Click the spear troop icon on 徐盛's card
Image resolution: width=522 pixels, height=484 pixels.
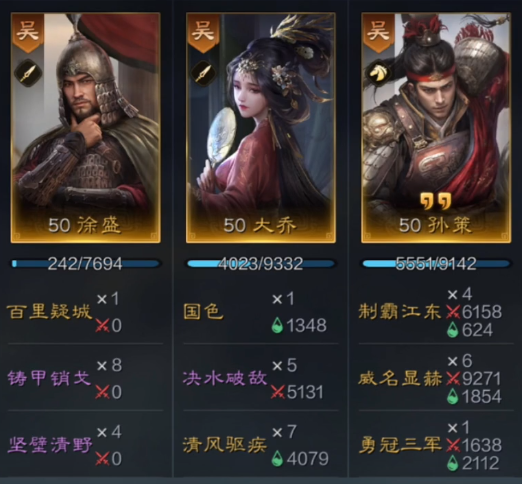pyautogui.click(x=28, y=73)
